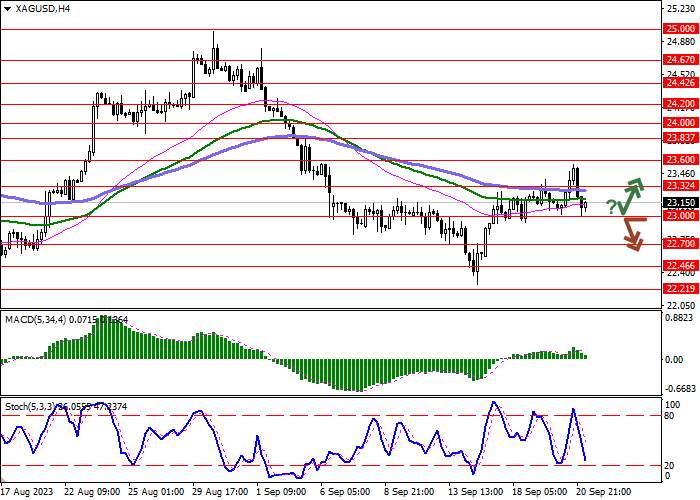Select the 23.837 price level label
The width and height of the screenshot is (700, 500).
(681, 138)
